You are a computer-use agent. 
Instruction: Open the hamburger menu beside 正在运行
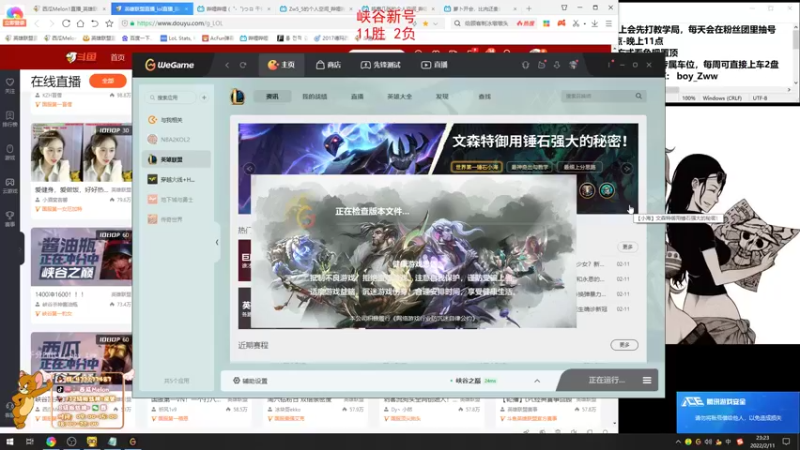[x=646, y=380]
